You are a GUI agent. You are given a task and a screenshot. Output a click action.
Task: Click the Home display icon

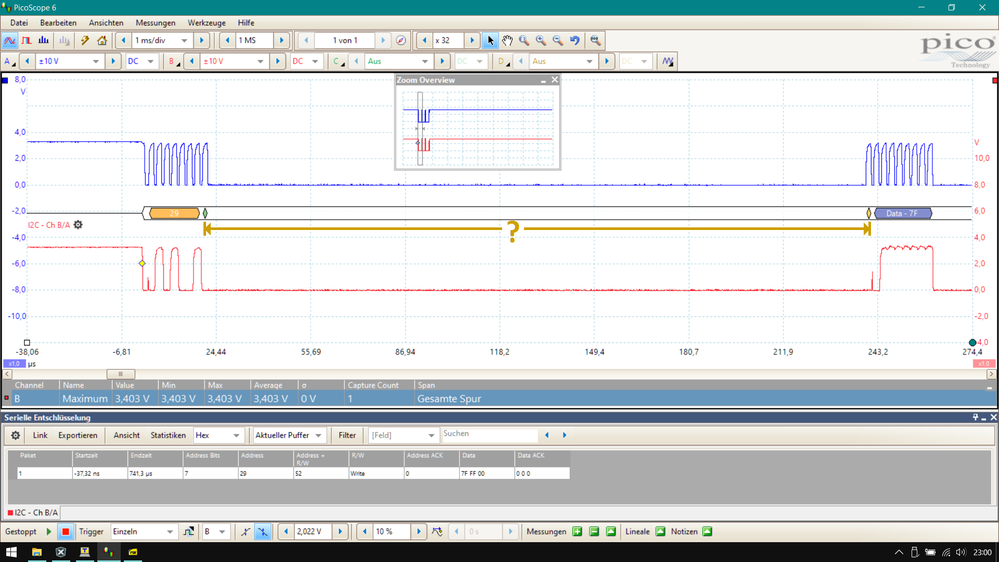pyautogui.click(x=102, y=40)
